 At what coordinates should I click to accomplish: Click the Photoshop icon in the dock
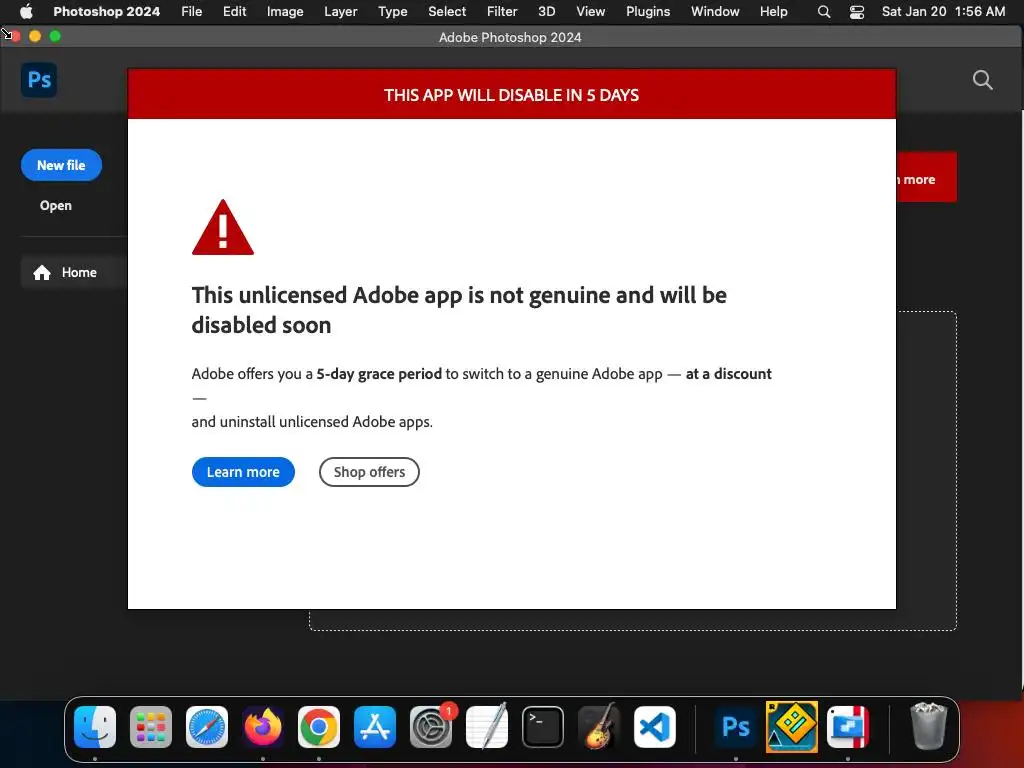[x=735, y=727]
